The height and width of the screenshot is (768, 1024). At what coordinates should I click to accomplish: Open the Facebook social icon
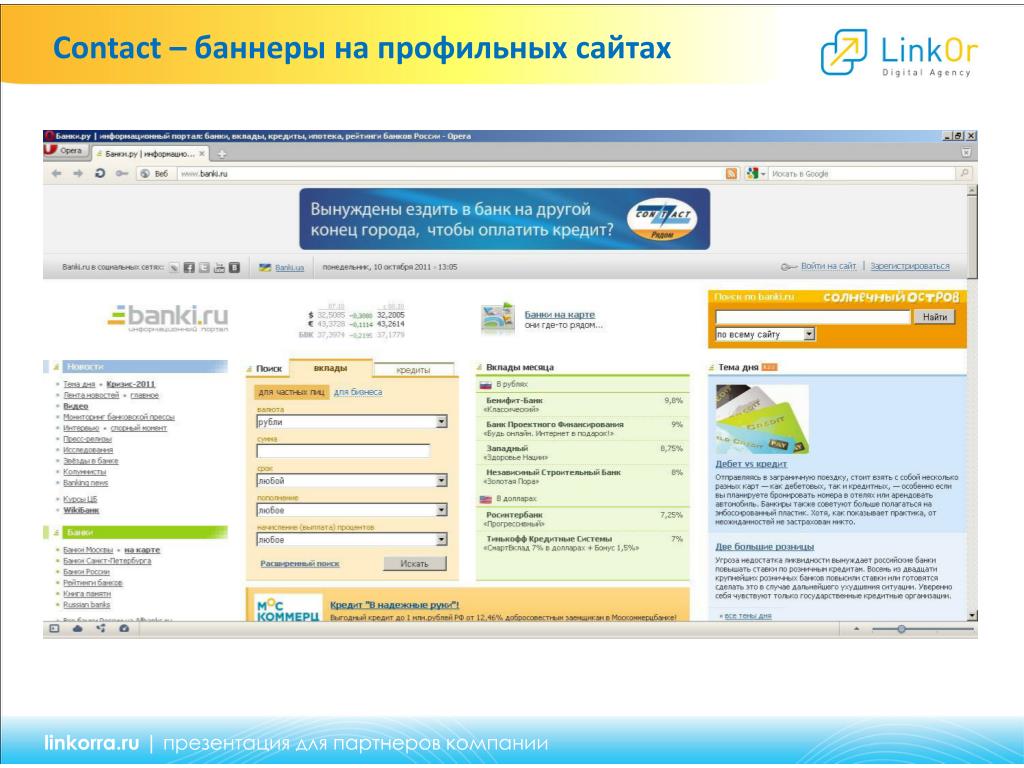[x=189, y=267]
